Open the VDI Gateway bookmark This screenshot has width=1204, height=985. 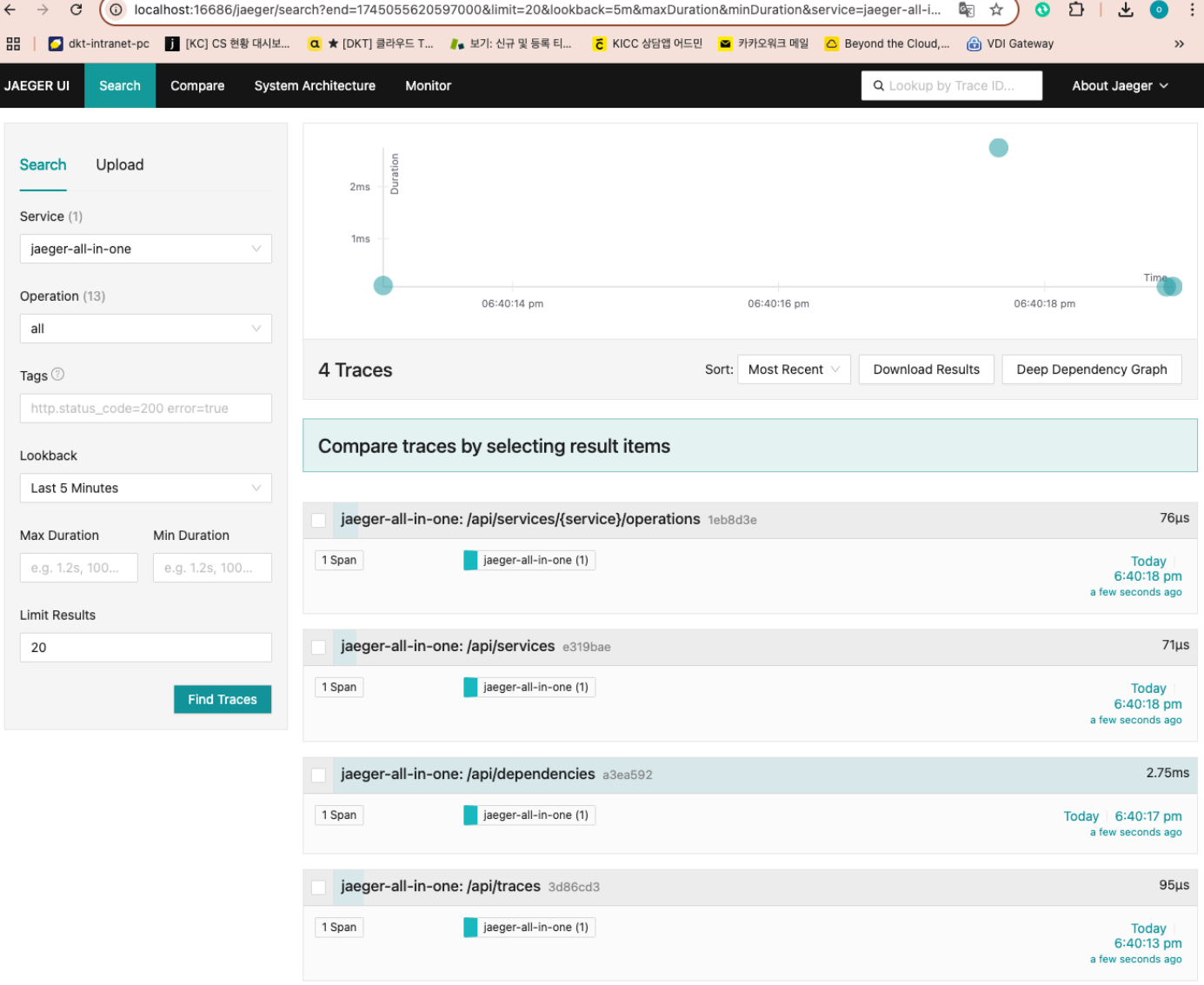pos(1010,43)
